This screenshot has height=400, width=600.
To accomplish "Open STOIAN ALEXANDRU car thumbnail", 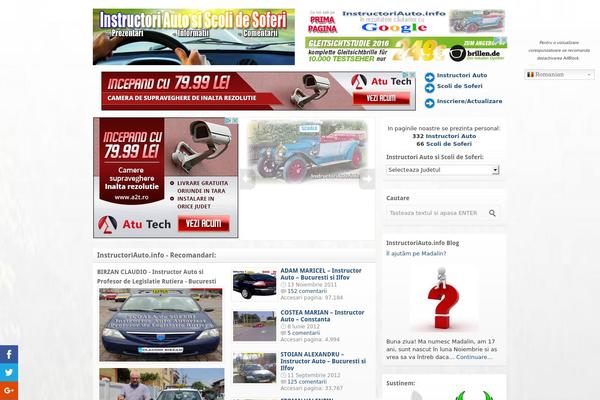I will coord(254,368).
